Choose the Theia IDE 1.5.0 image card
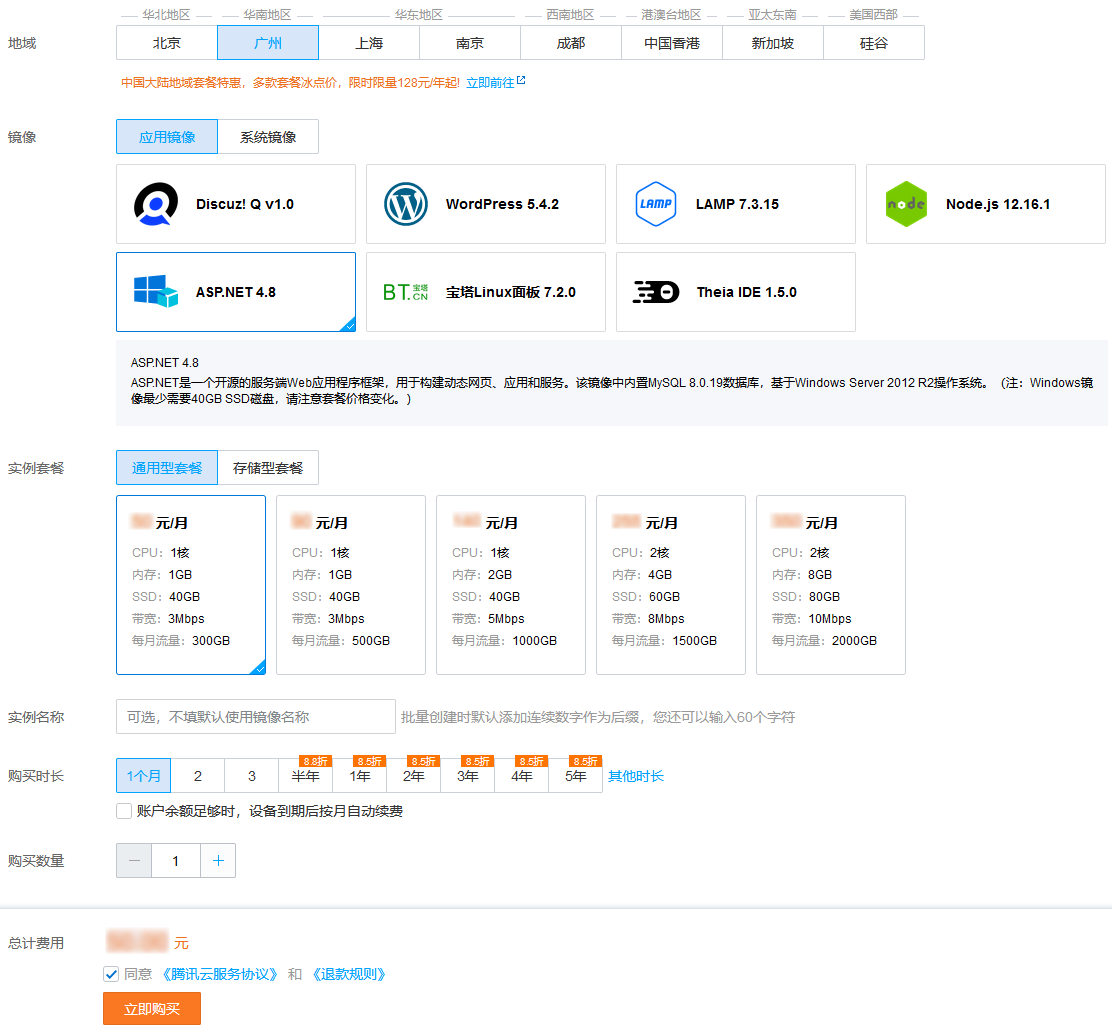 [x=736, y=291]
